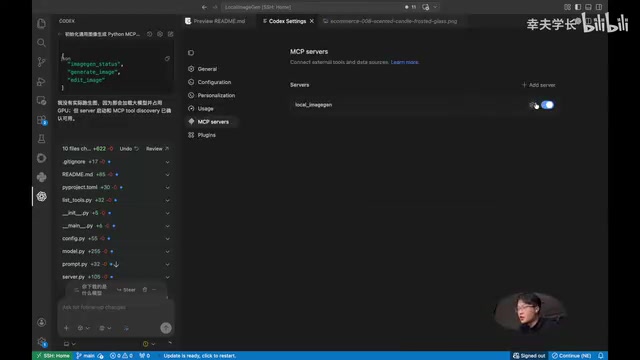This screenshot has height=360, width=640.
Task: Click Update is ready restart notice
Action: (200, 356)
